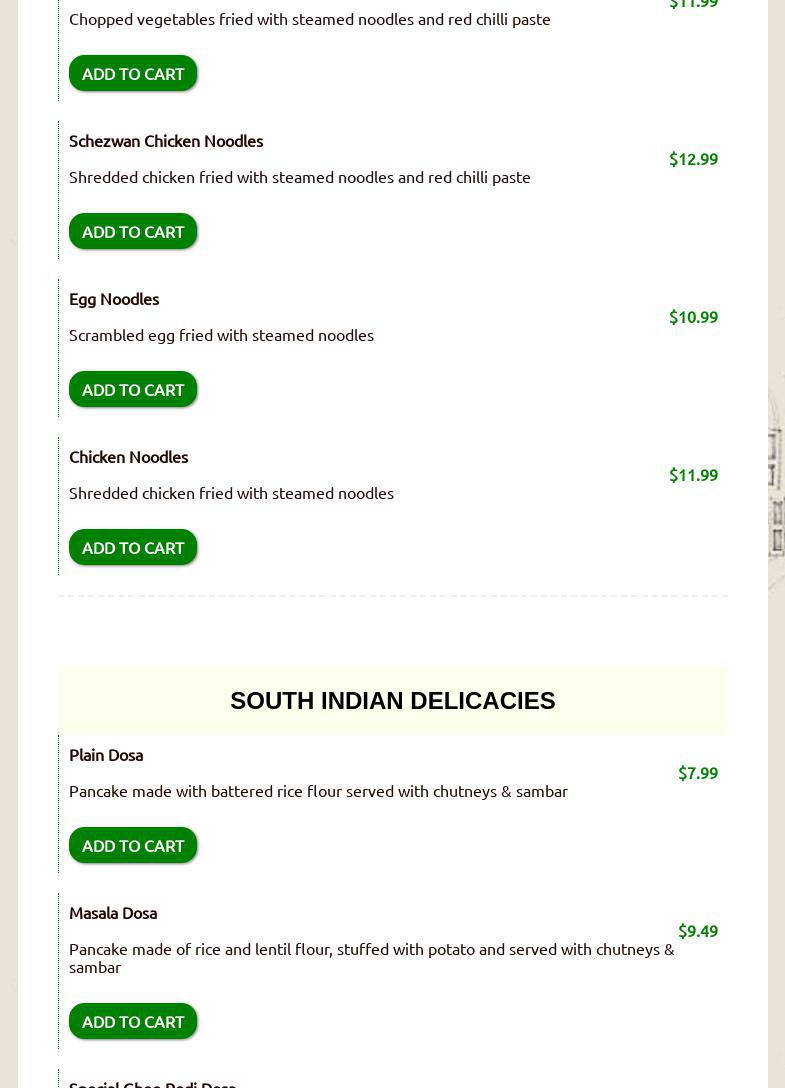This screenshot has width=785, height=1088.
Task: Add Masala Dosa to cart
Action: click(133, 1021)
